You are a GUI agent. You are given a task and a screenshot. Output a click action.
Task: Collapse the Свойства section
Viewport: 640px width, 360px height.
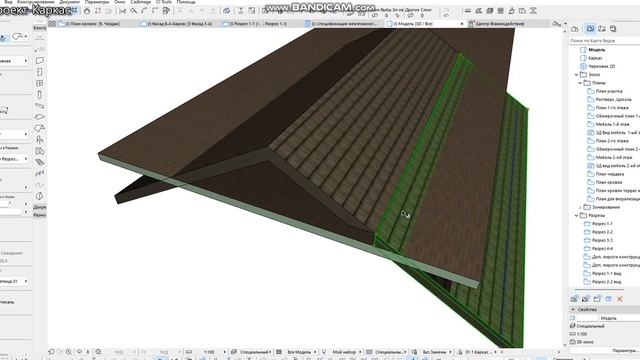click(x=573, y=310)
